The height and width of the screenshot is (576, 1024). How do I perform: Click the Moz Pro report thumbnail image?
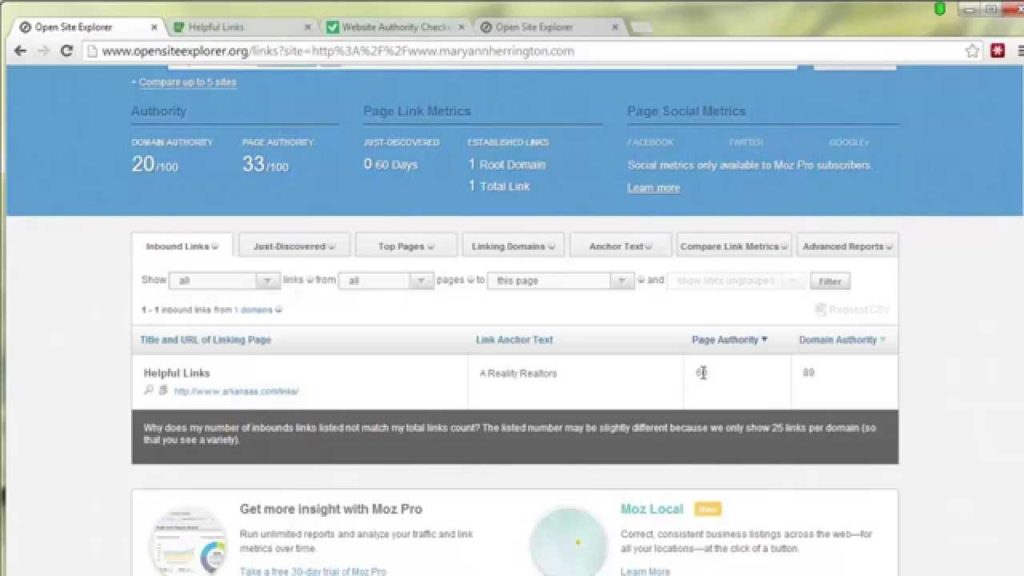pos(188,539)
